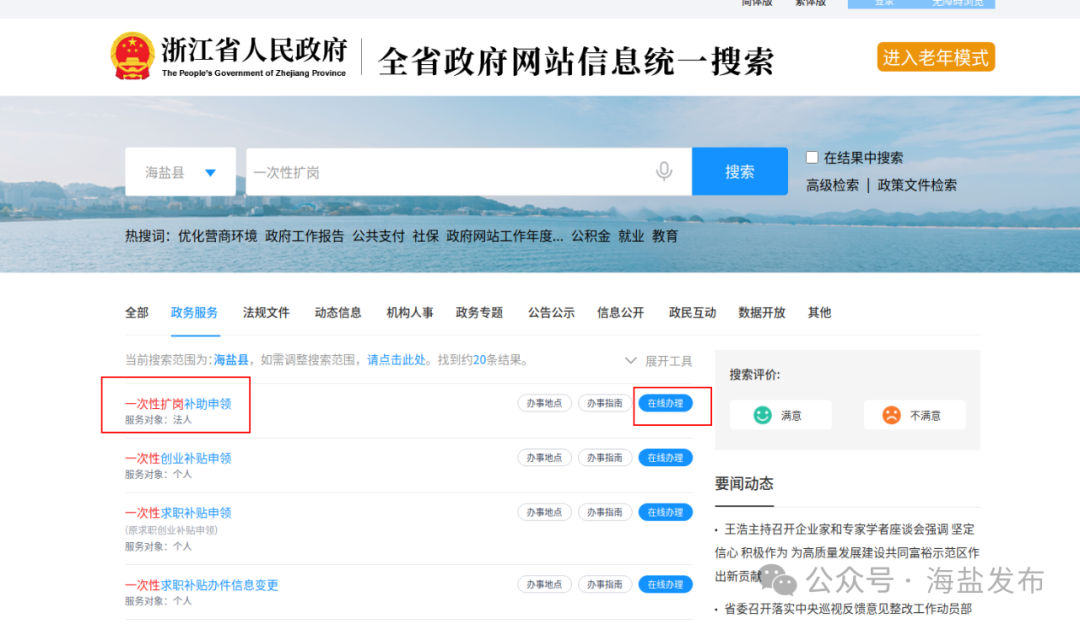Click the 政策文件检索 link
The image size is (1080, 624).
point(917,185)
